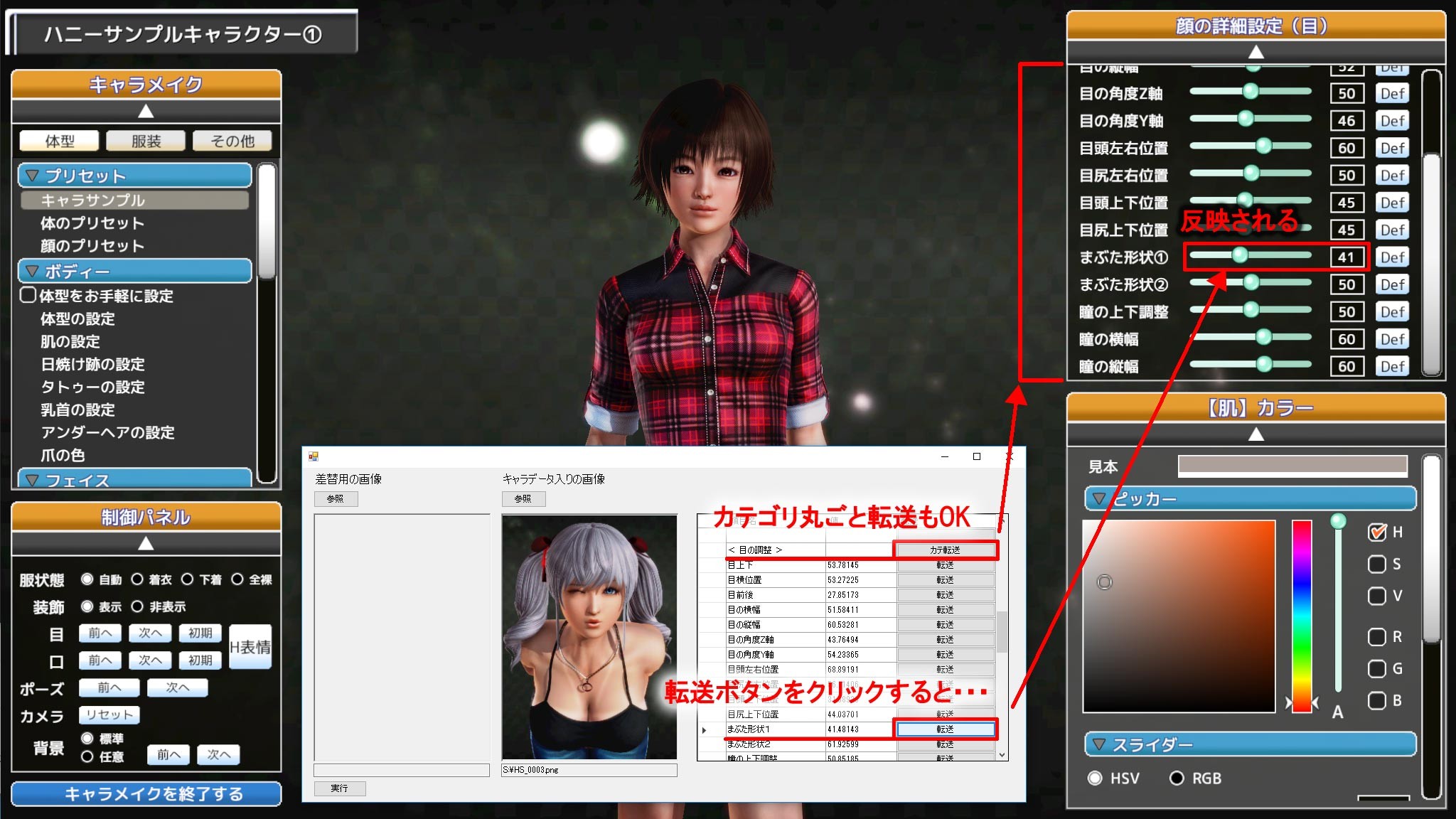The image size is (1456, 819).
Task: Collapse the ピッカー section
Action: click(1099, 498)
